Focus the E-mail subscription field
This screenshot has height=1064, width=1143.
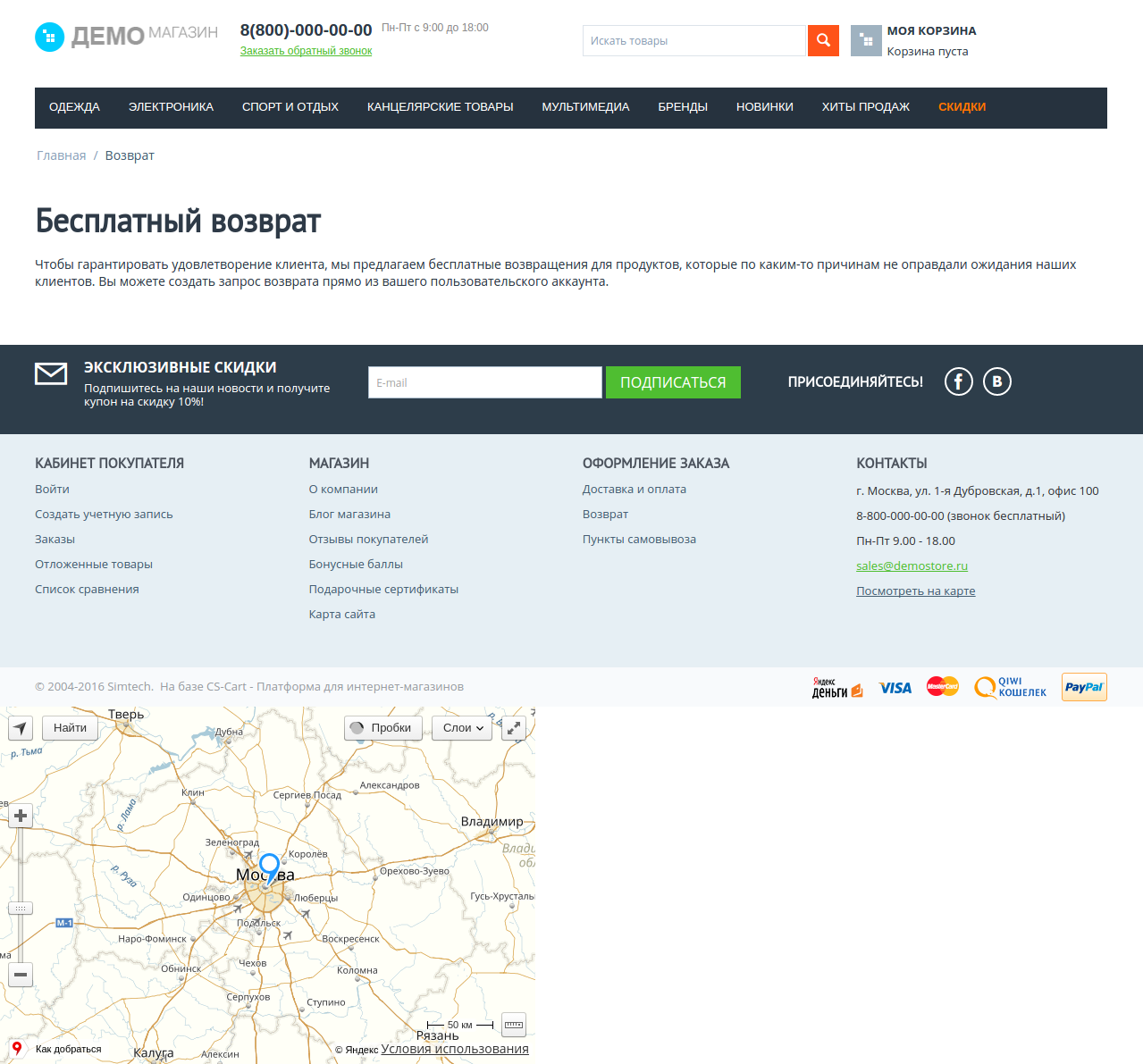[x=484, y=382]
